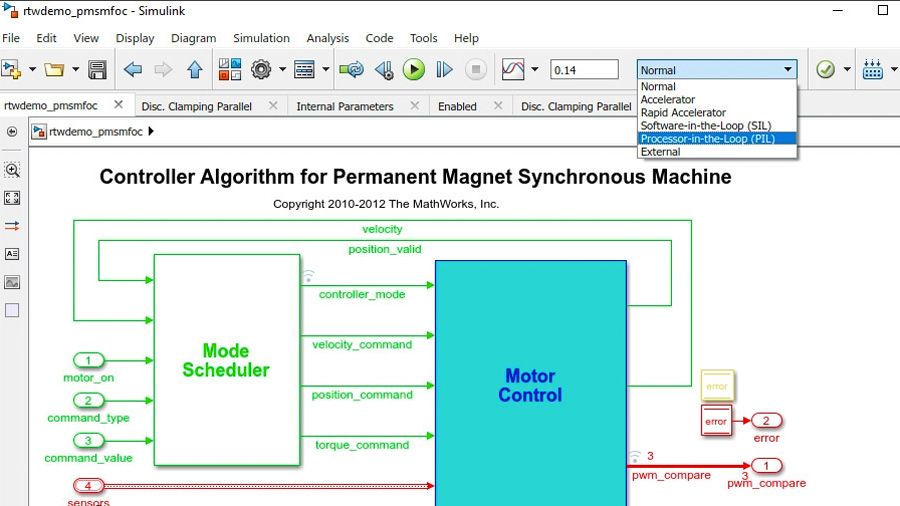Pick Rapid Accelerator simulation mode

[683, 113]
